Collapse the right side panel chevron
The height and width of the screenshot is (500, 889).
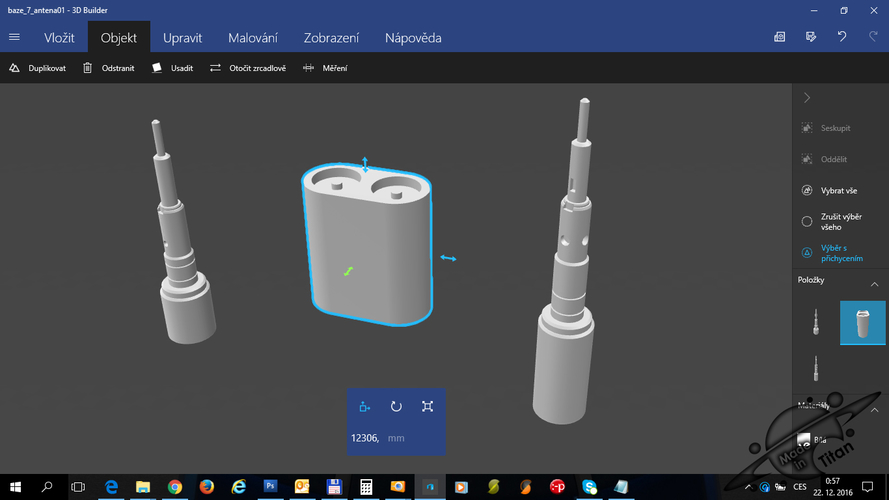point(807,98)
